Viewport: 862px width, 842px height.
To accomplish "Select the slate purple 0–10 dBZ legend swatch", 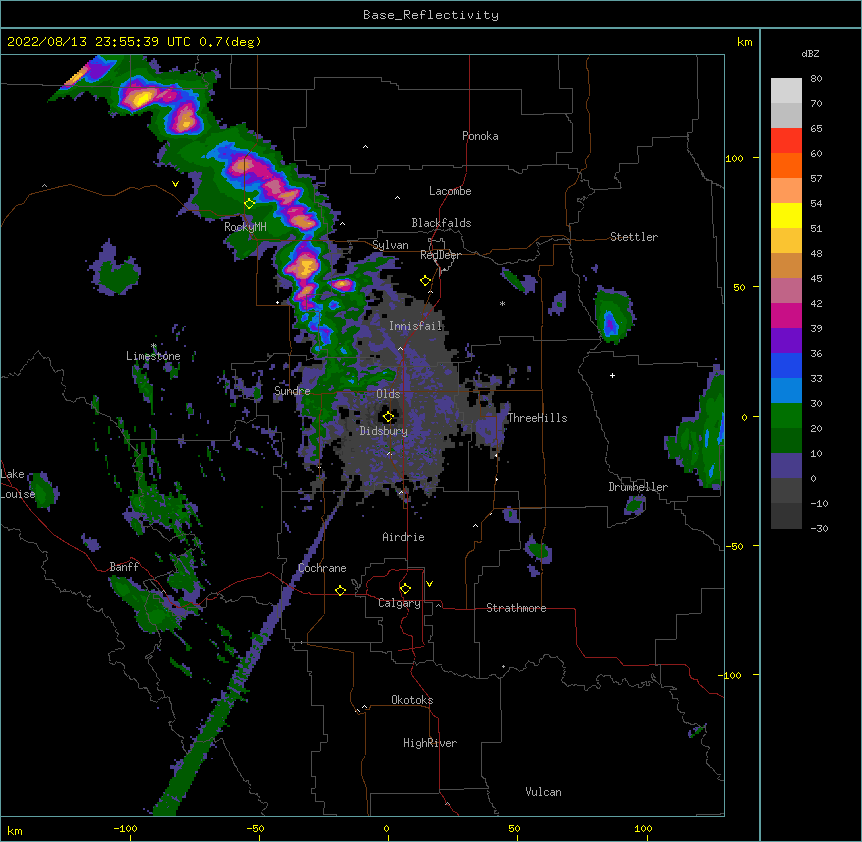I will pyautogui.click(x=786, y=466).
